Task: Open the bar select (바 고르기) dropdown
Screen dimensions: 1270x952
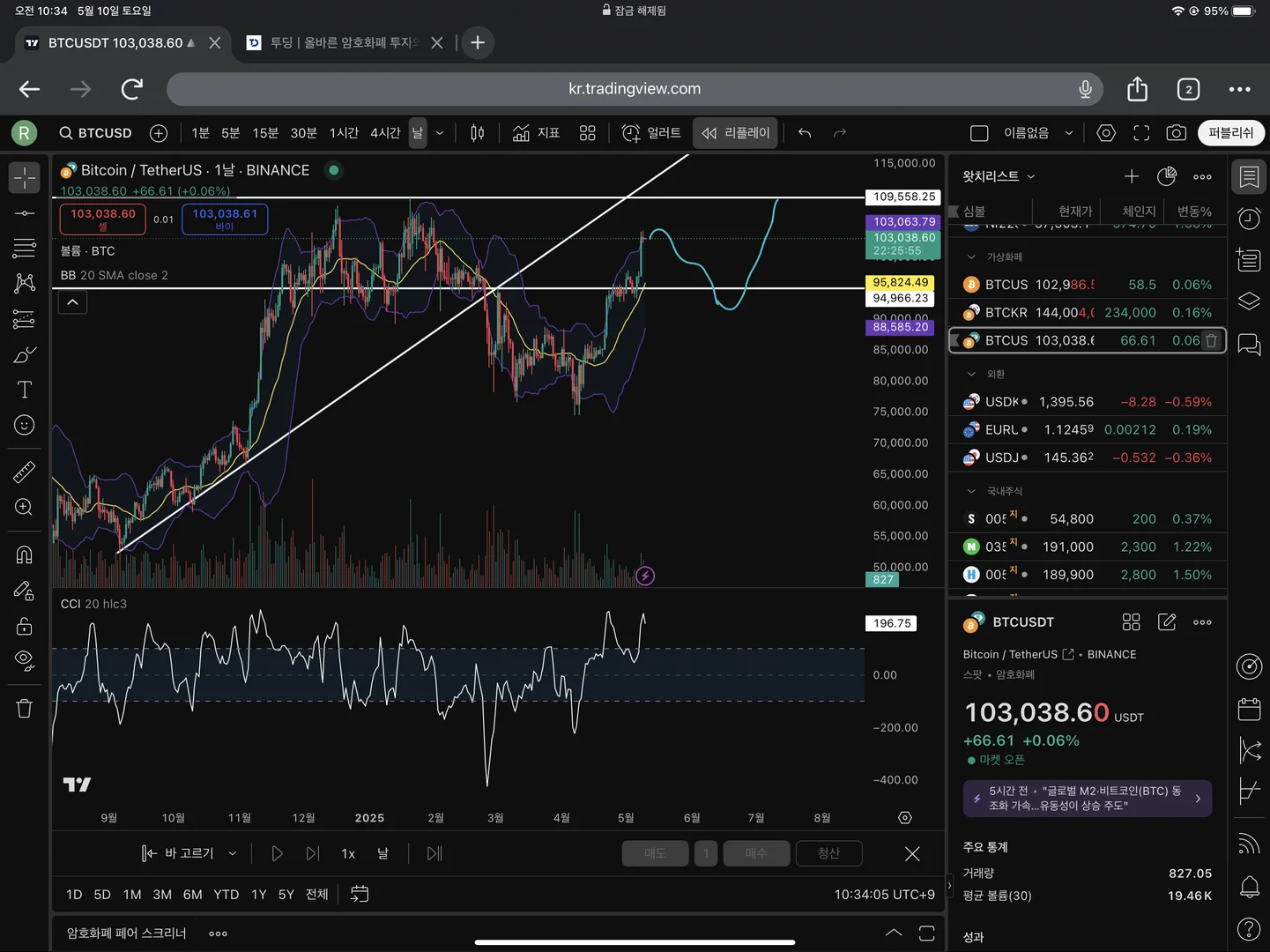Action: click(189, 853)
